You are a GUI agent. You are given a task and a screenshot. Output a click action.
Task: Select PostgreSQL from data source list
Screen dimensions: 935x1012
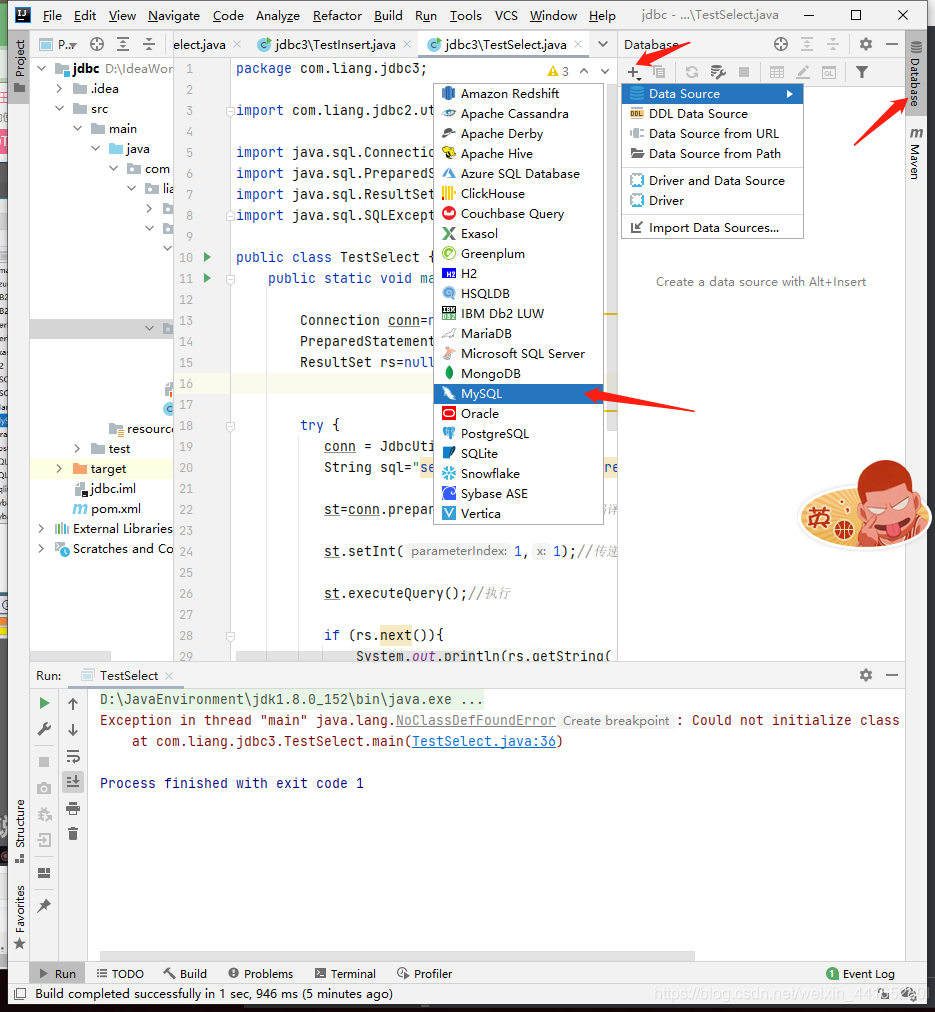point(518,434)
